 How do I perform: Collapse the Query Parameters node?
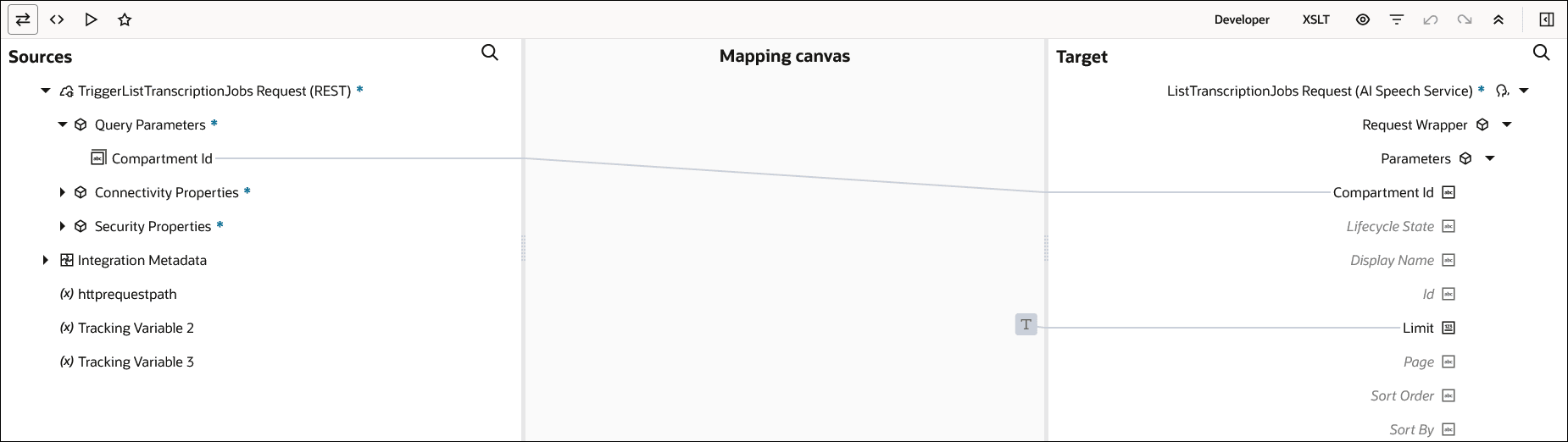(63, 124)
